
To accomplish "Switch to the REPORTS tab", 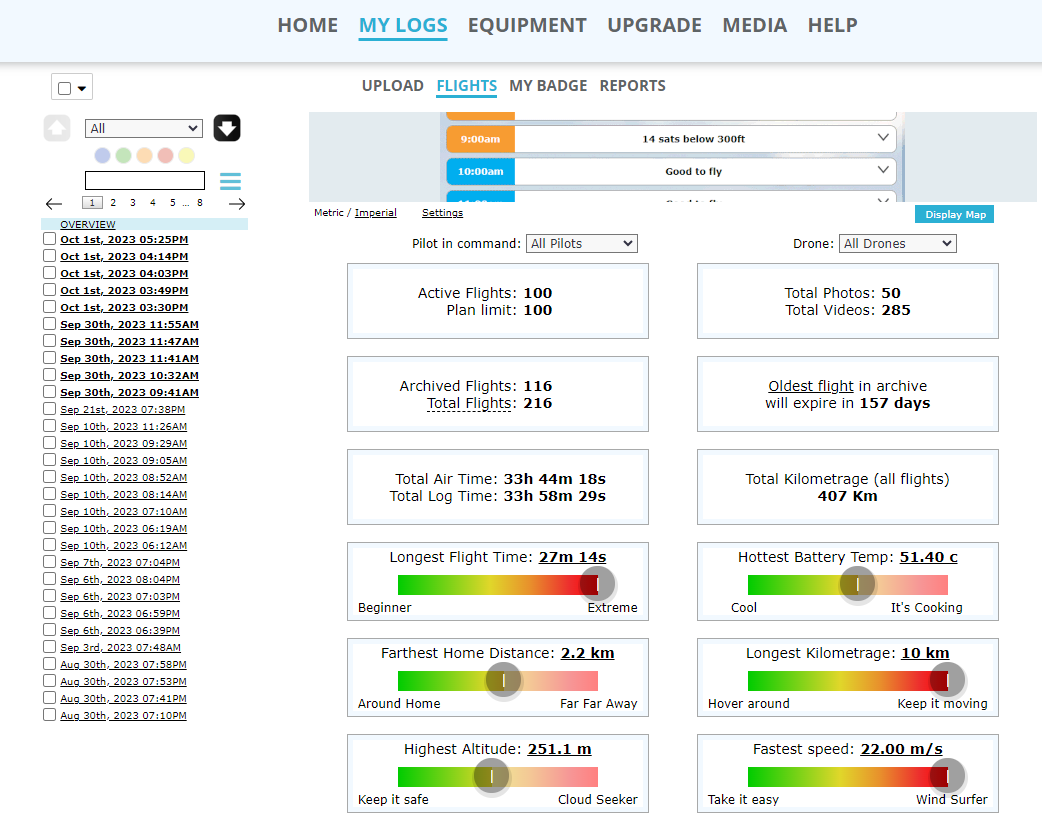I will coord(632,86).
